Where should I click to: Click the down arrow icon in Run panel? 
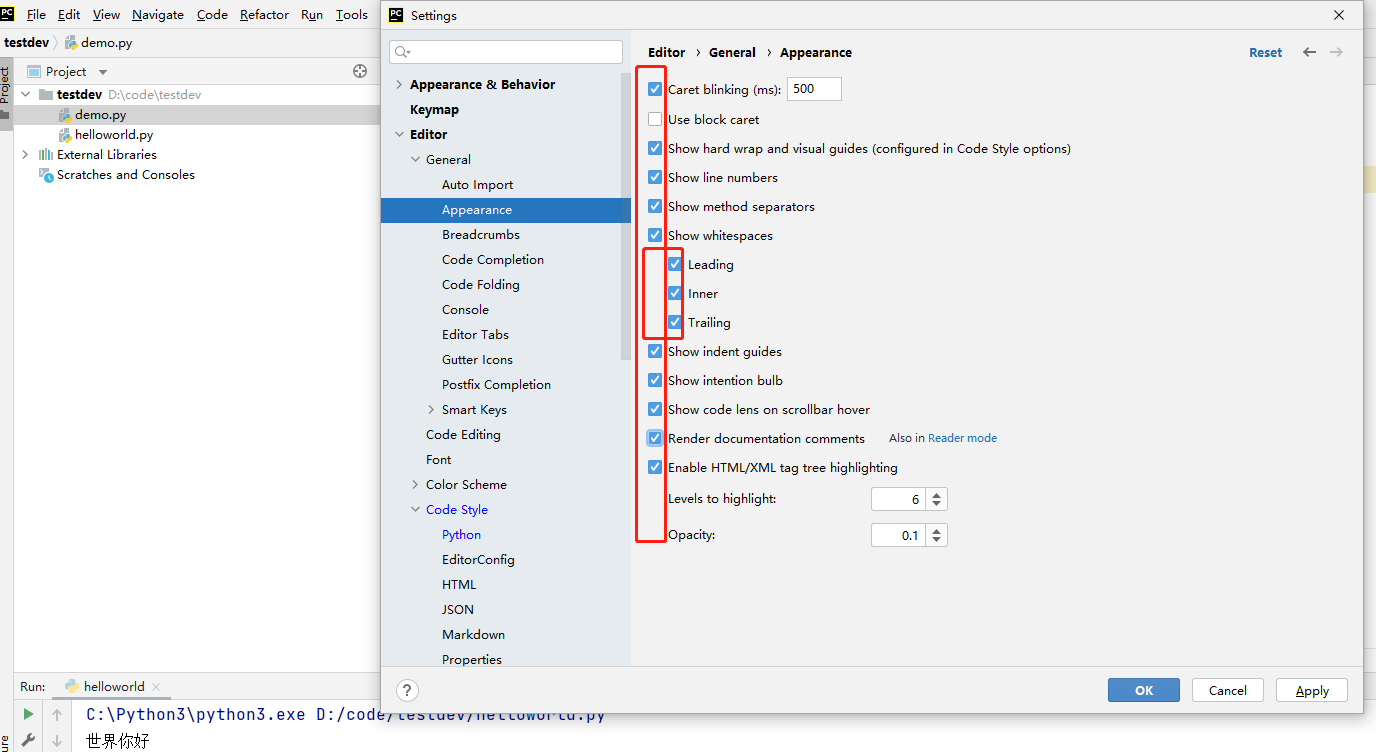click(x=57, y=741)
